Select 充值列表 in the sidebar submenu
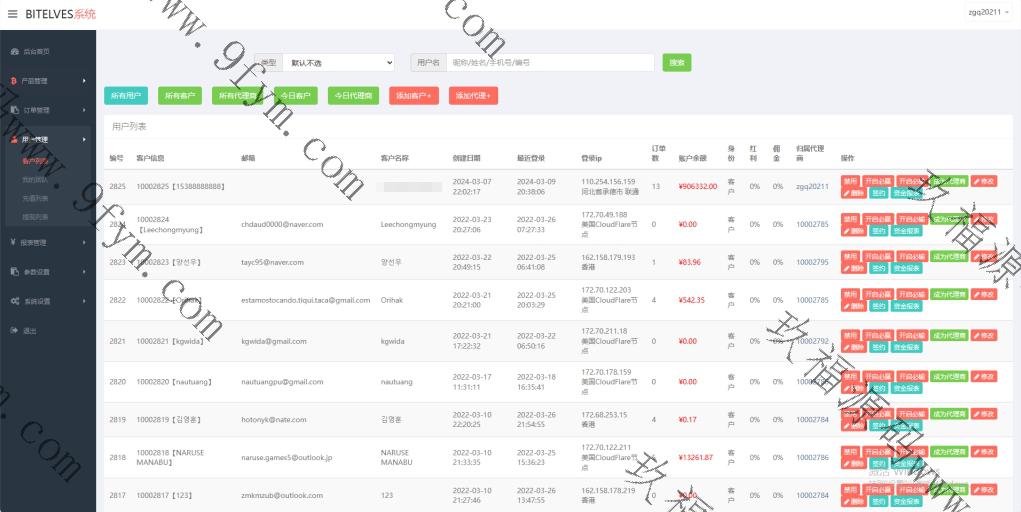Image resolution: width=1021 pixels, height=512 pixels. pos(35,198)
